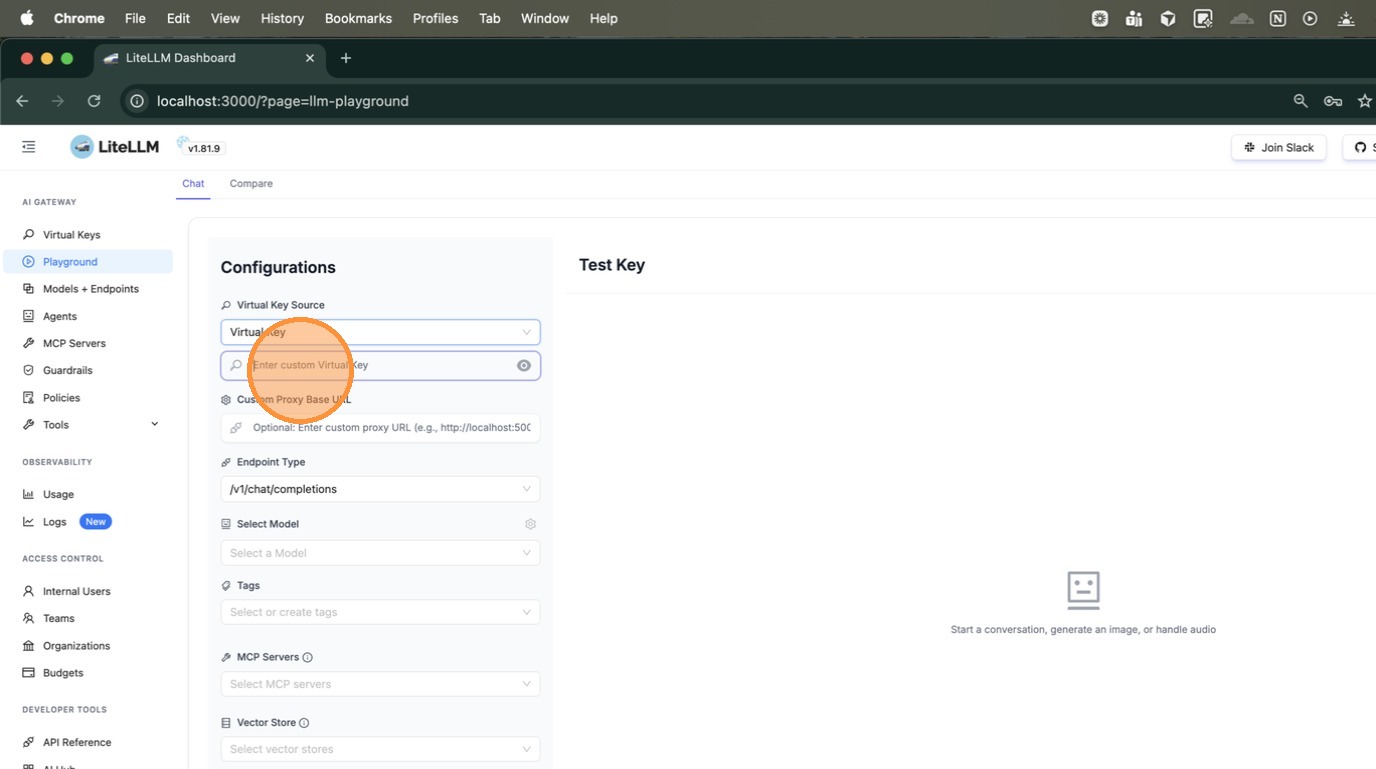This screenshot has height=769, width=1376.
Task: Click the Vector Store info icon
Action: (x=304, y=723)
